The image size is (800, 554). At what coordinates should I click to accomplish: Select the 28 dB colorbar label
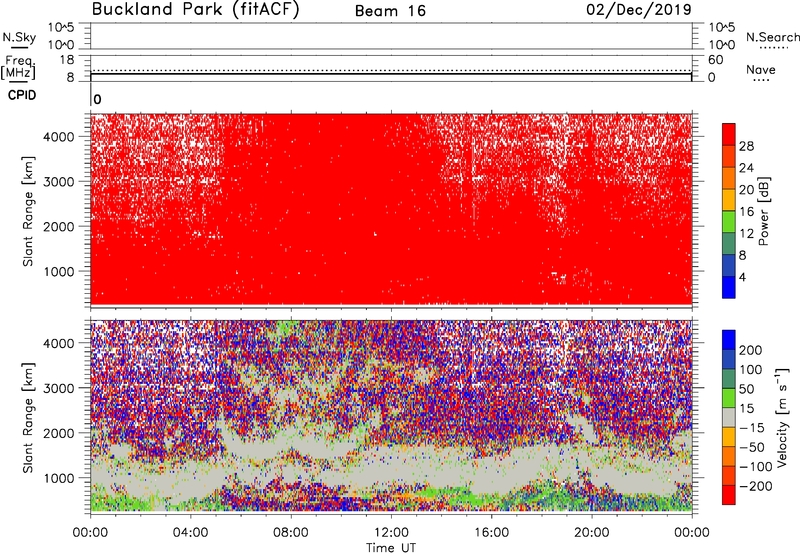point(746,146)
